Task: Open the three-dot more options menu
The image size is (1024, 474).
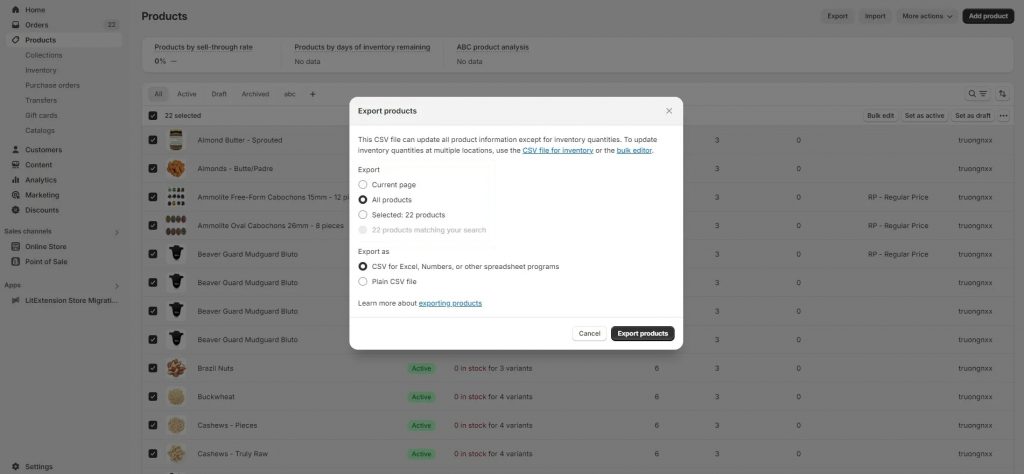Action: click(x=1004, y=116)
